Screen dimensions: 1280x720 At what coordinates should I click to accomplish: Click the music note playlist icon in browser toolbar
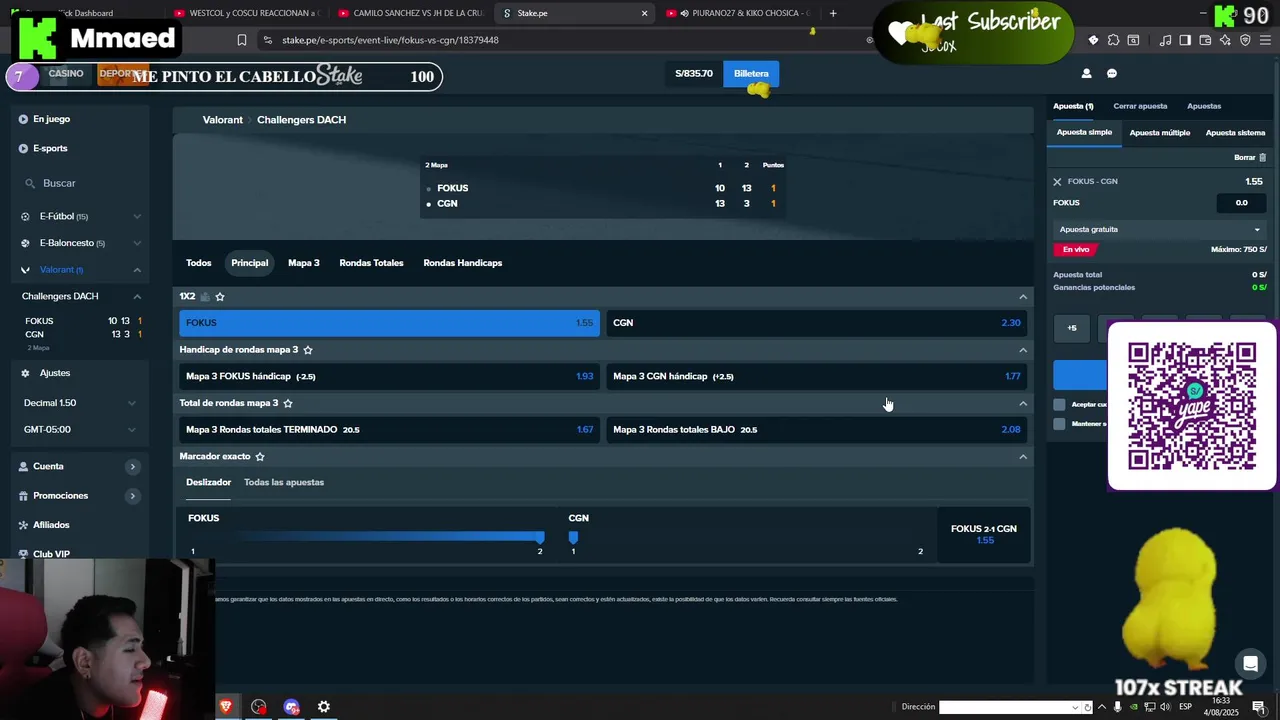(x=1165, y=40)
